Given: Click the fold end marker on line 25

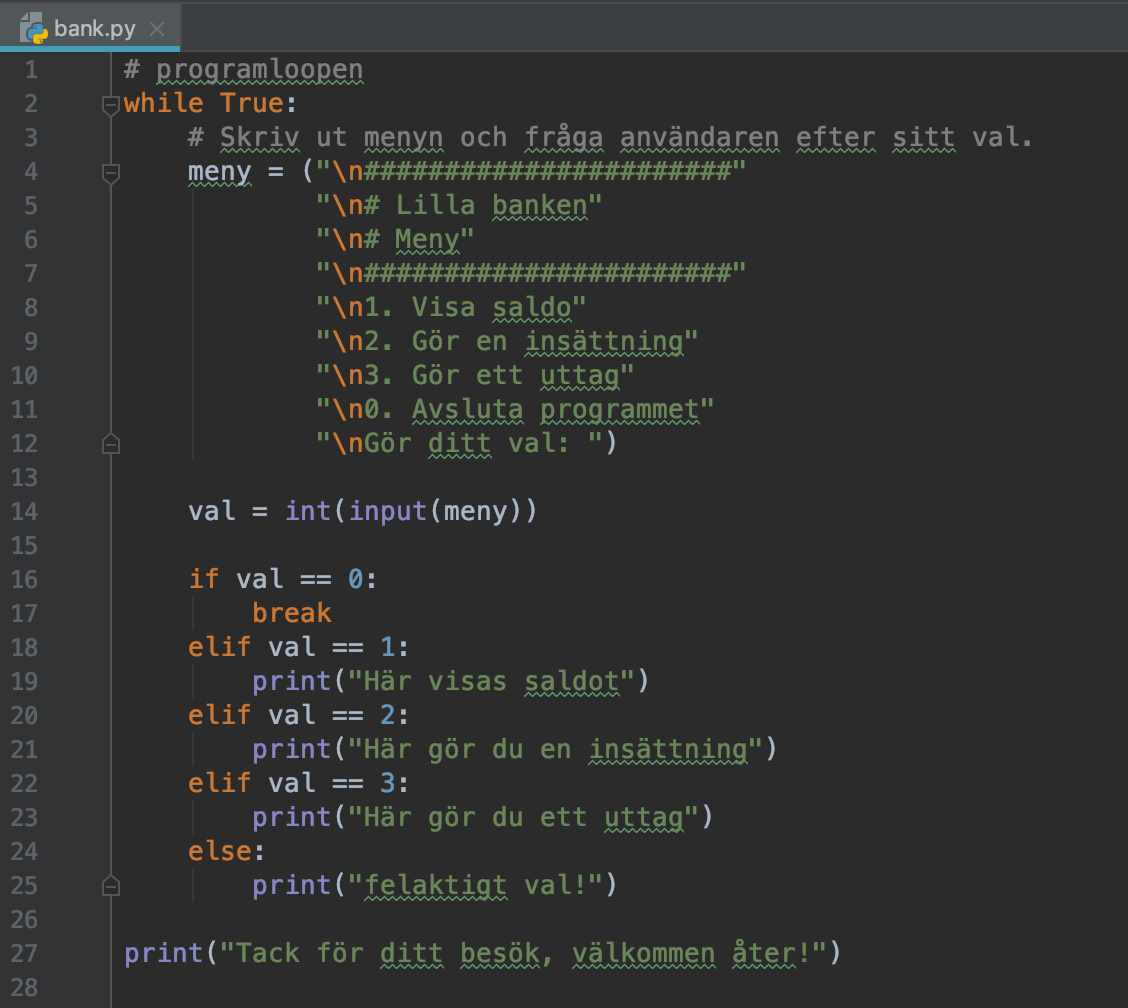Looking at the screenshot, I should click(110, 885).
